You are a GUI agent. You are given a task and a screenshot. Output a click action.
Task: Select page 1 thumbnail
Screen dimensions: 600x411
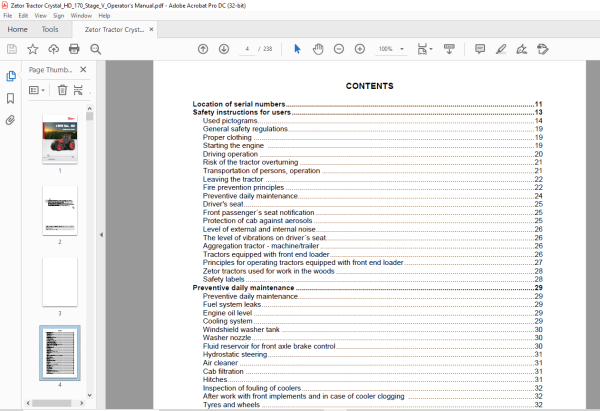point(60,139)
